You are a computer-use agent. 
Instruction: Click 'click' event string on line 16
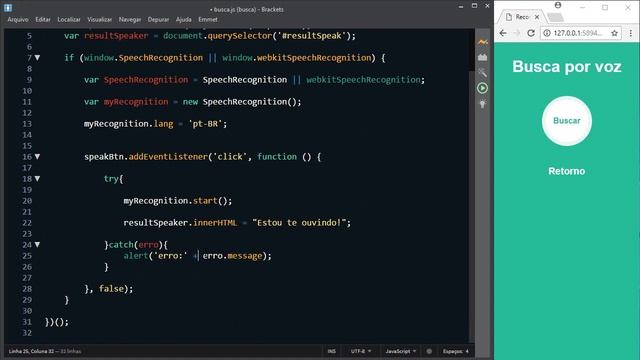[x=230, y=157]
